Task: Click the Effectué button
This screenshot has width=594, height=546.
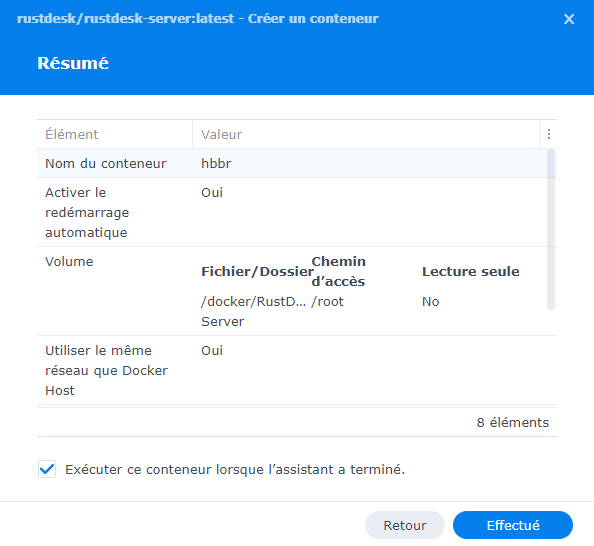Action: (513, 525)
